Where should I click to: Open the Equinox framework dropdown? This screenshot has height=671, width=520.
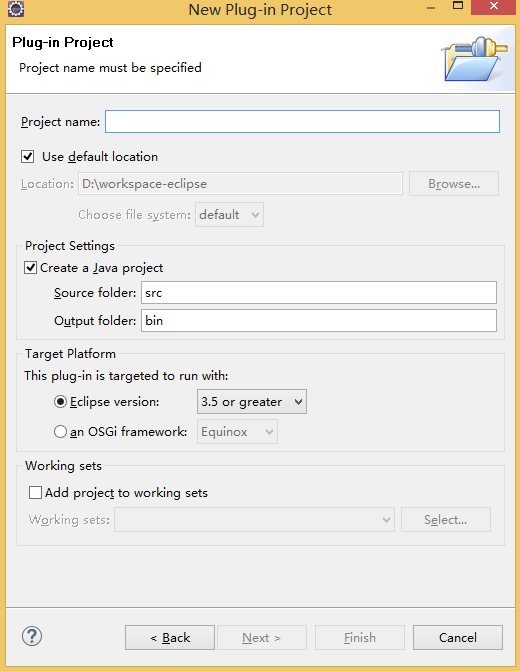tap(237, 431)
